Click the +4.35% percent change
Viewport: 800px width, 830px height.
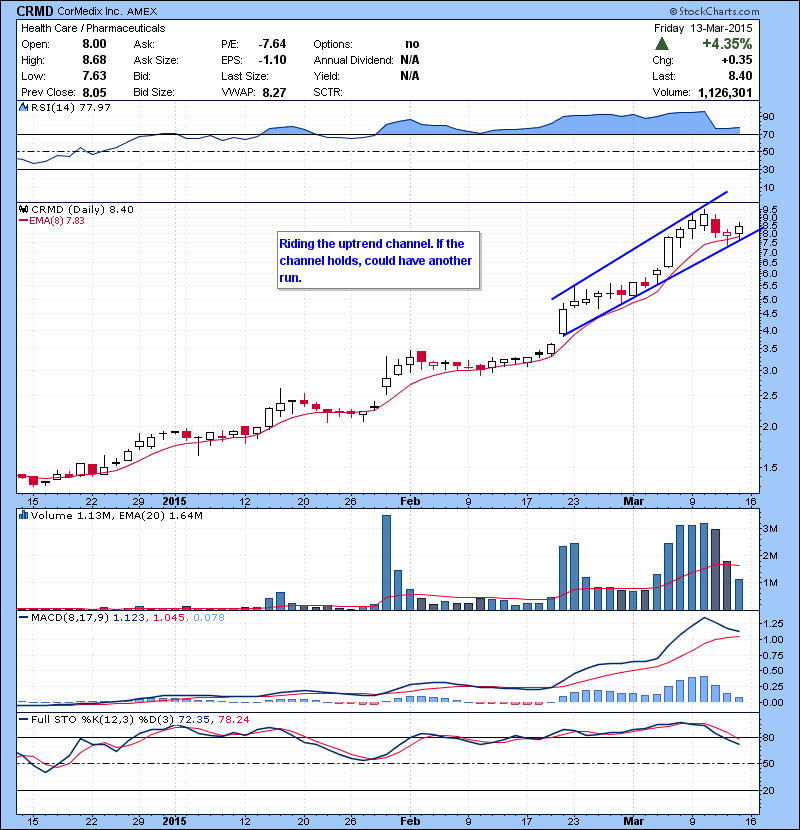click(x=727, y=43)
